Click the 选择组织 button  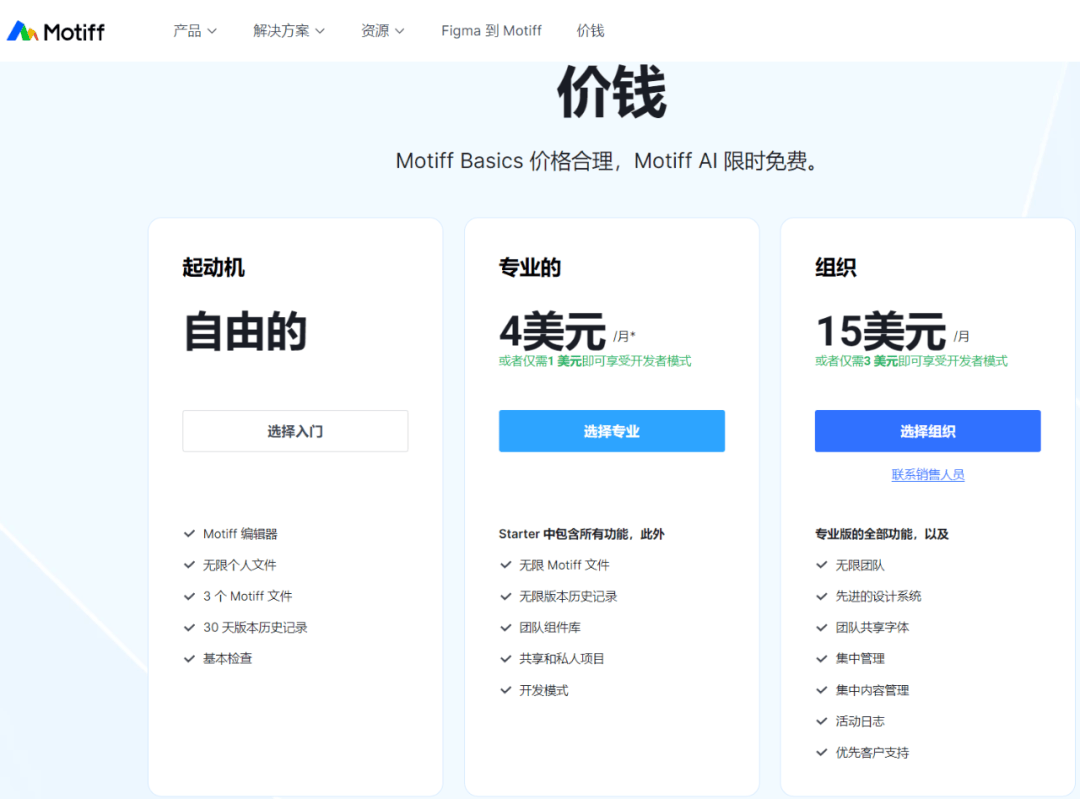[x=928, y=431]
